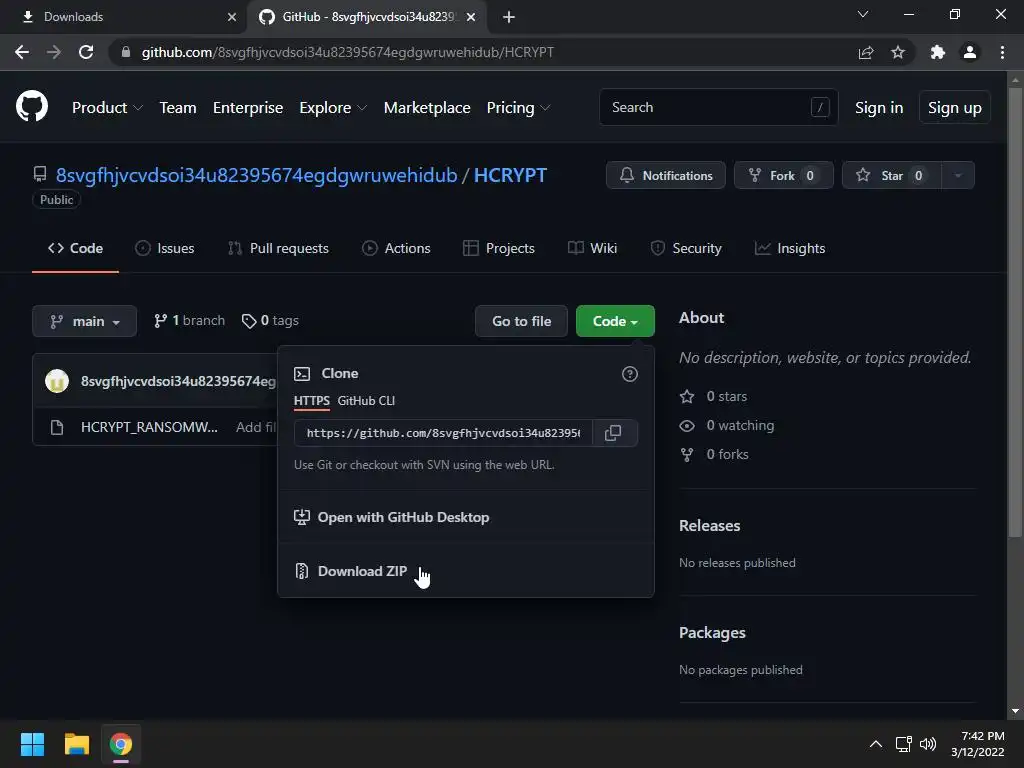
Task: Open File Explorer from taskbar
Action: [76, 744]
